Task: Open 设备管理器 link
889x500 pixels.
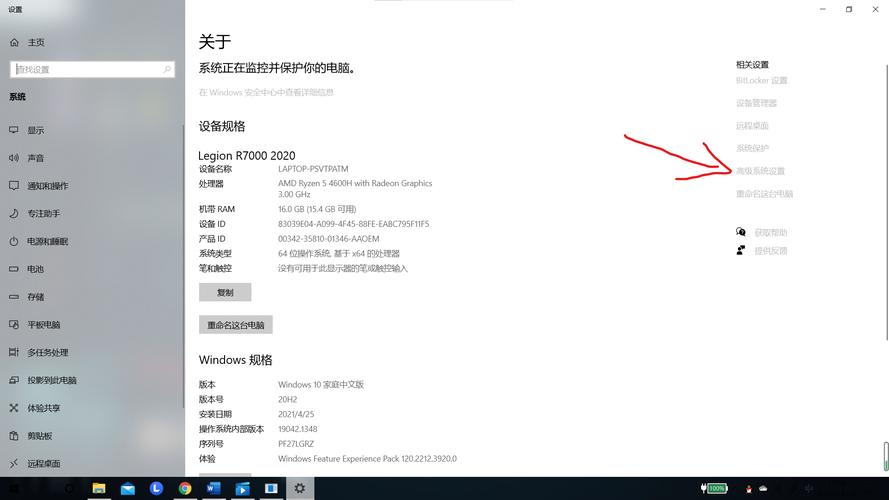Action: [756, 103]
